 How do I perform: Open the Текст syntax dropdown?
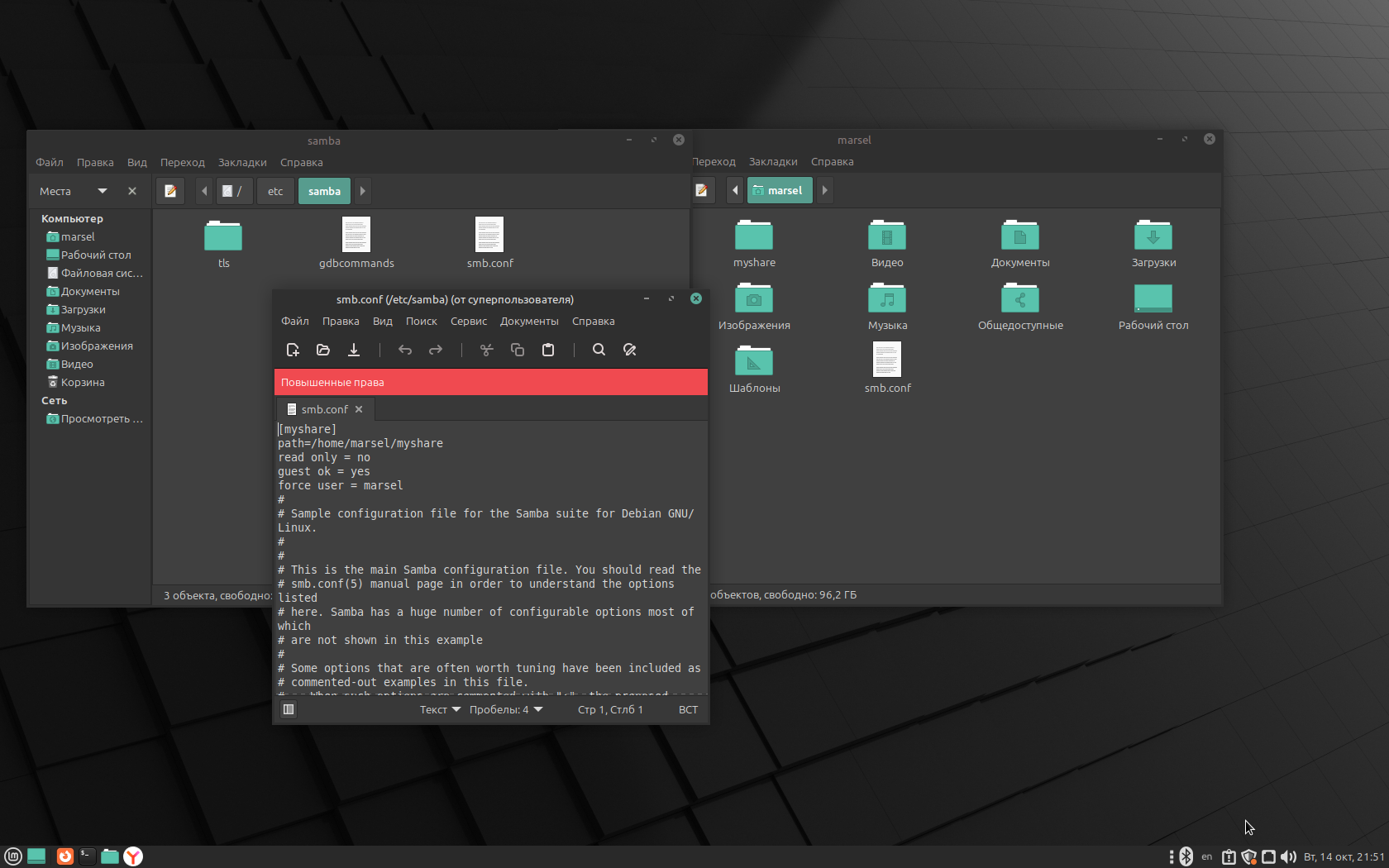pyautogui.click(x=440, y=710)
